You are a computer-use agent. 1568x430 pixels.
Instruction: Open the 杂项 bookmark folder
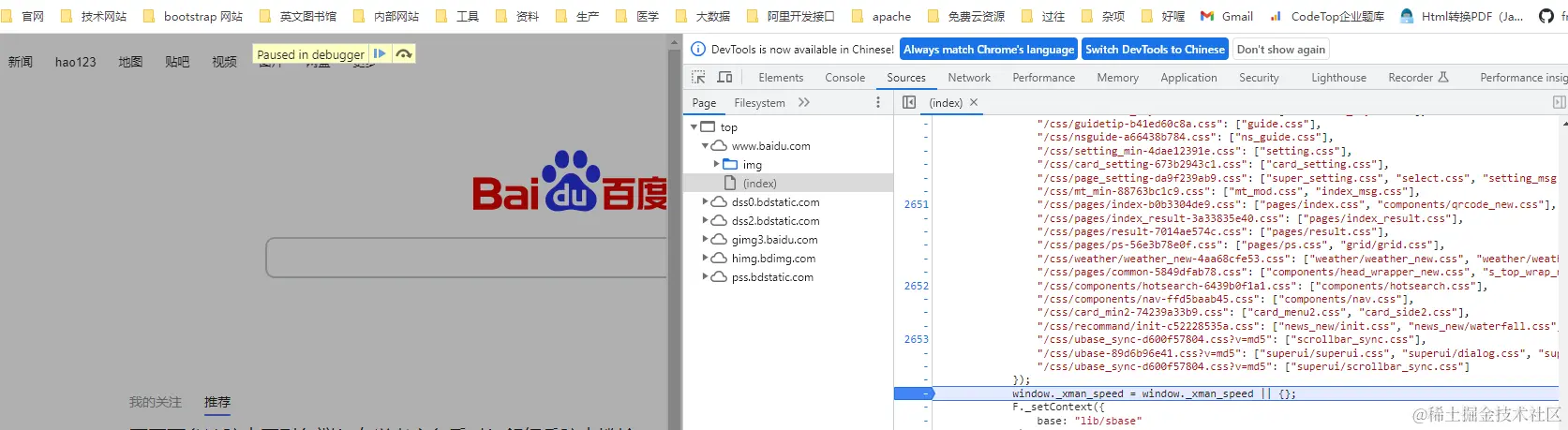click(x=1102, y=16)
